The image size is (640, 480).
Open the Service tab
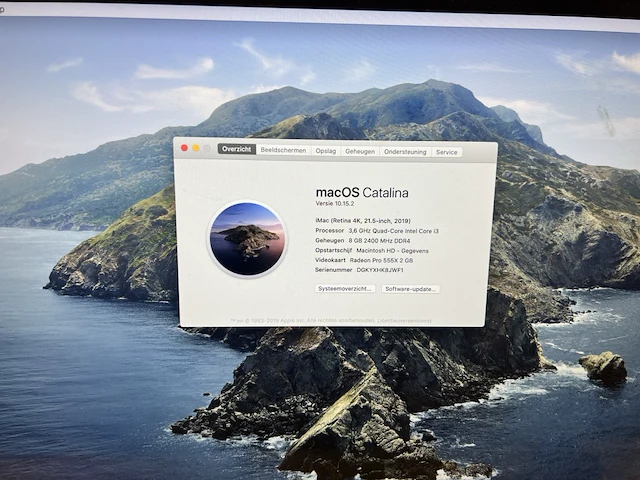447,152
